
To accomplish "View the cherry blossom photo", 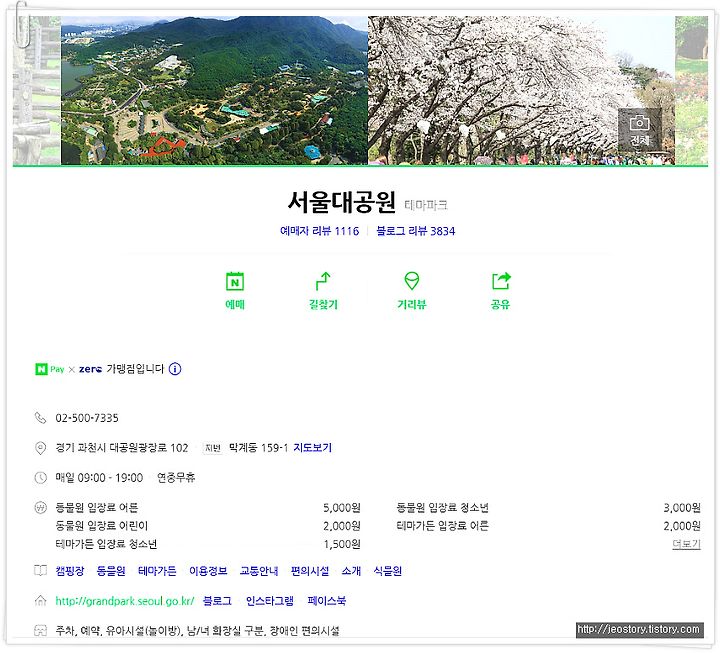I will coord(522,90).
